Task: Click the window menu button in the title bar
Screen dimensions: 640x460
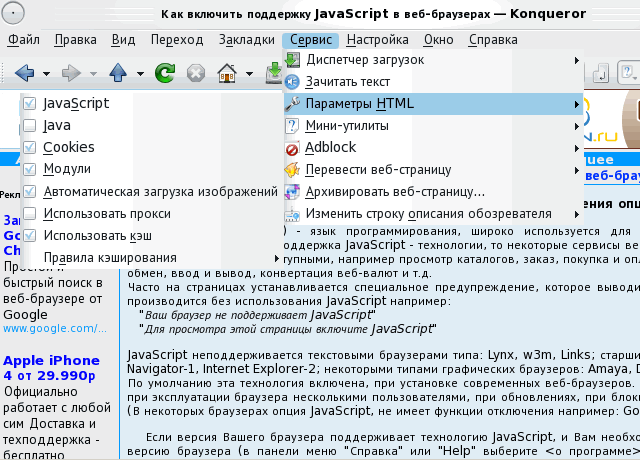Action: pos(13,13)
